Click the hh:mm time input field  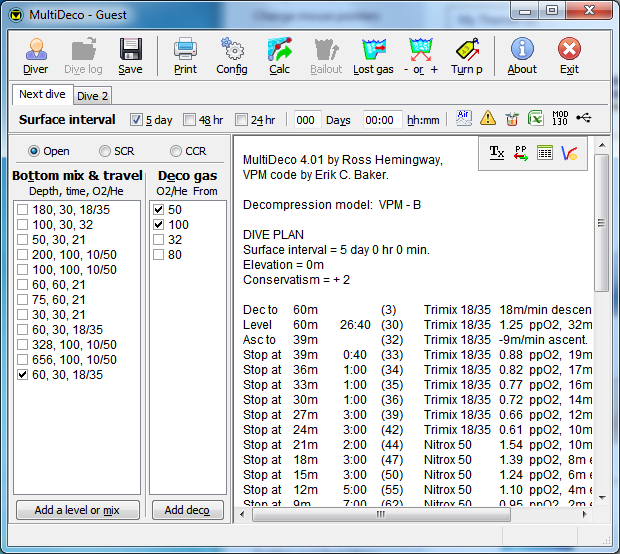382,120
